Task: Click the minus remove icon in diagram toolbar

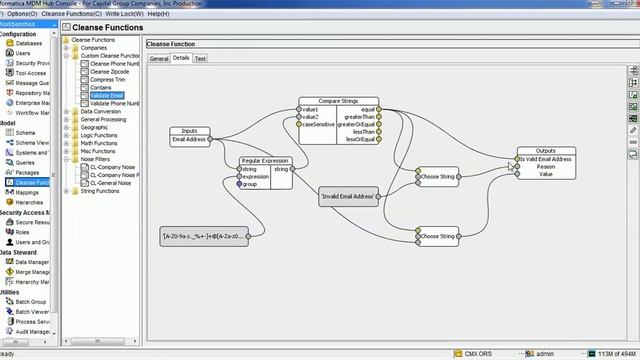Action: (633, 142)
